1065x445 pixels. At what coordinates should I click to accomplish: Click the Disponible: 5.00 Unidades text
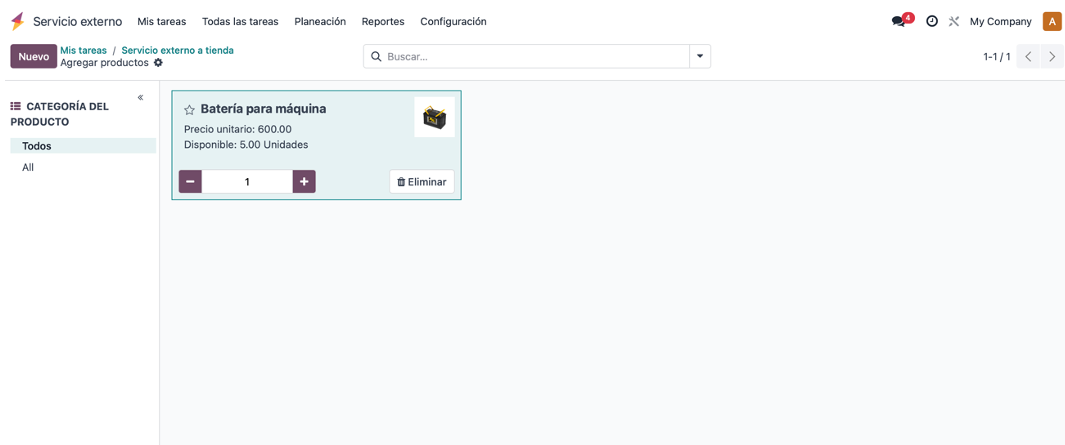pyautogui.click(x=246, y=145)
